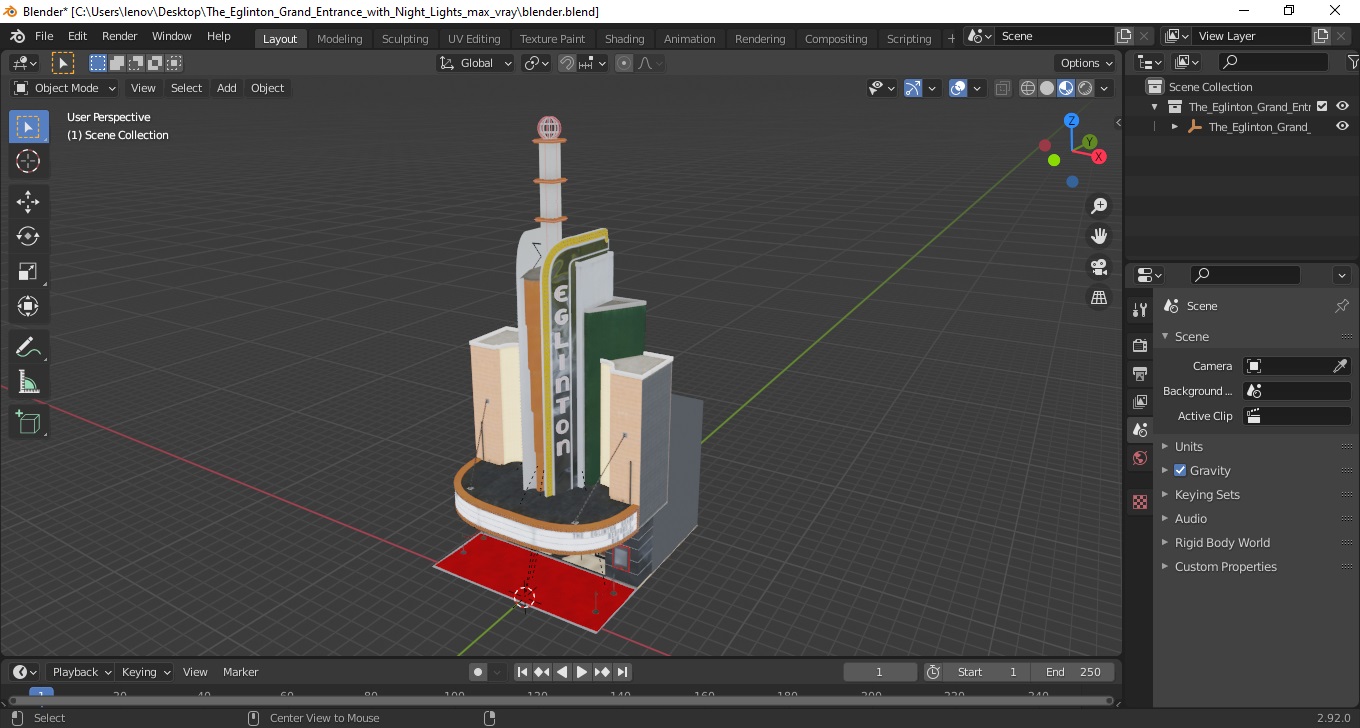Screen dimensions: 1360x728
Task: Select the Select Box tool
Action: point(28,127)
